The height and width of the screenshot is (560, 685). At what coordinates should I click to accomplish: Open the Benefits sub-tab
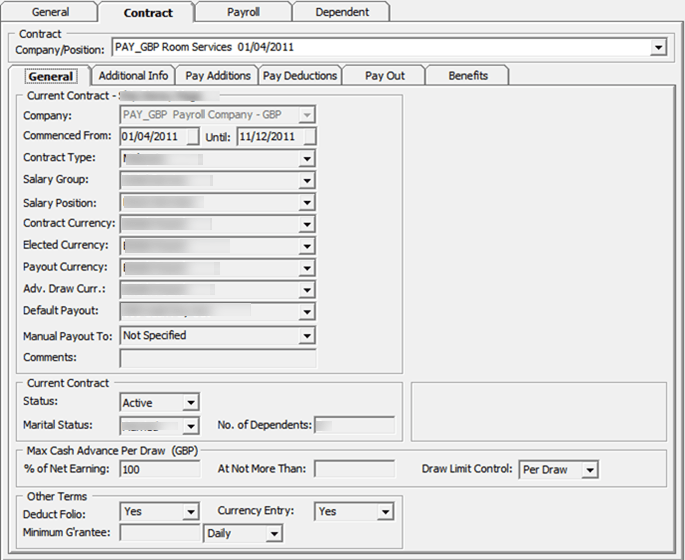(x=467, y=76)
